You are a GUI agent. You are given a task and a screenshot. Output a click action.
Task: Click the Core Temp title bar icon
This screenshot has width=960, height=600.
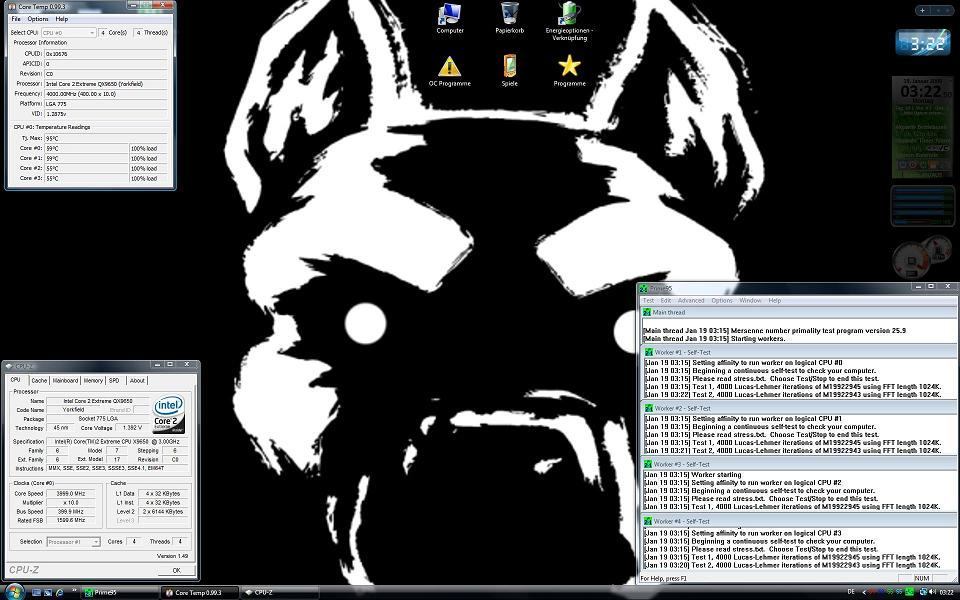point(13,7)
